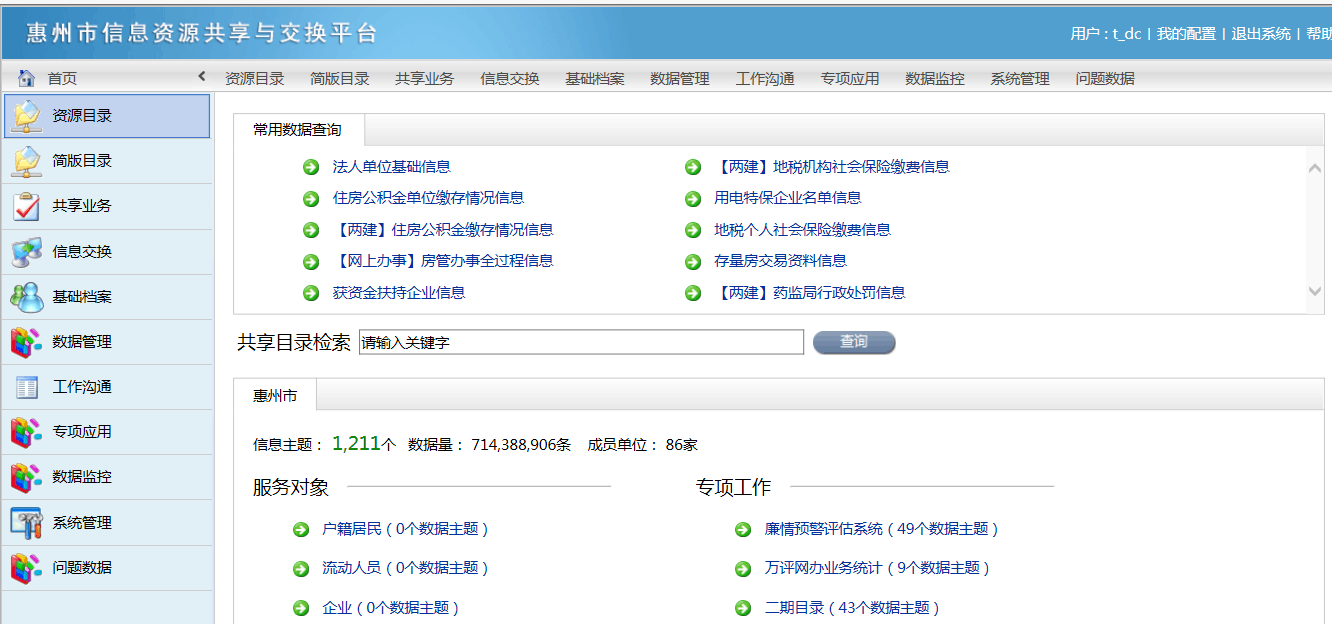Viewport: 1332px width, 624px height.
Task: Click the home icon beside 首页
Action: click(27, 78)
